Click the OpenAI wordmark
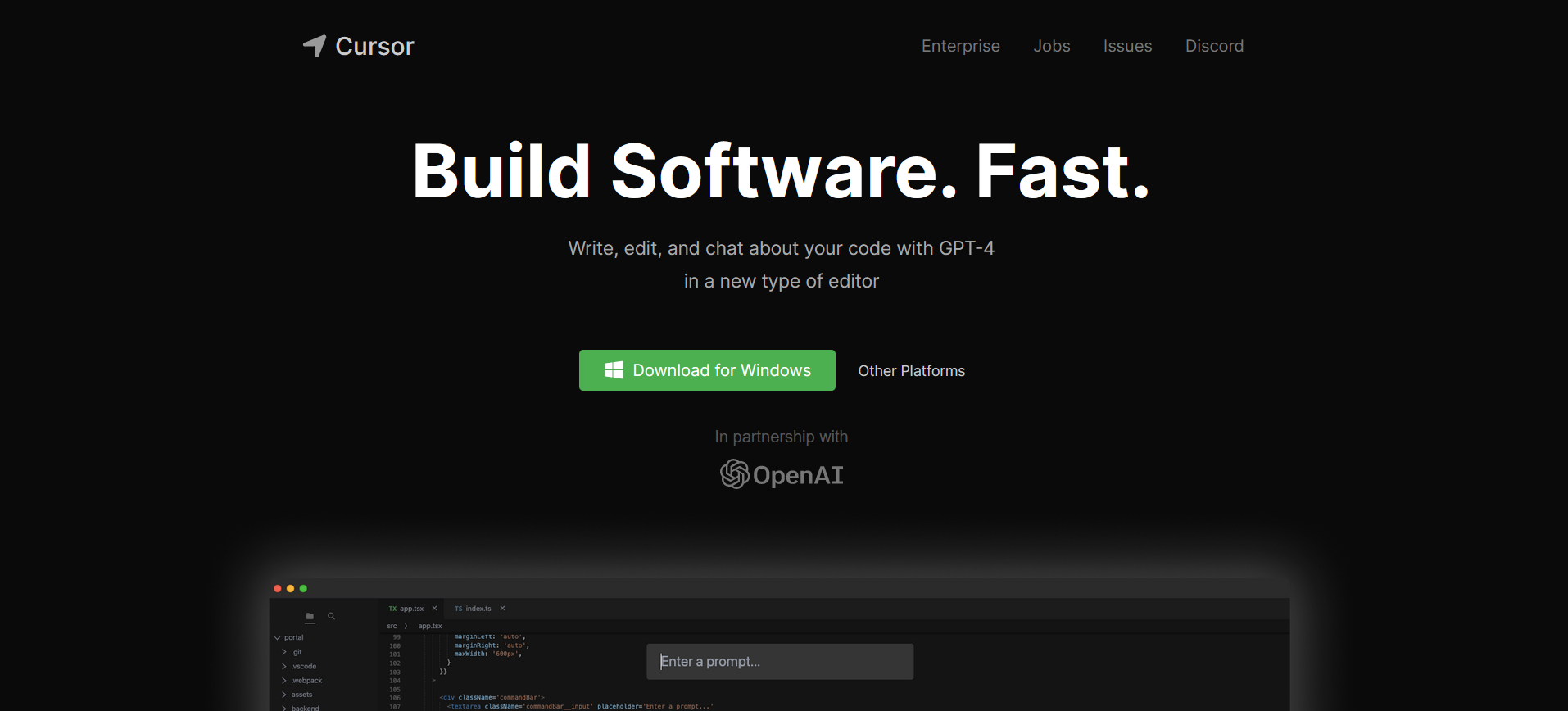 coord(798,475)
